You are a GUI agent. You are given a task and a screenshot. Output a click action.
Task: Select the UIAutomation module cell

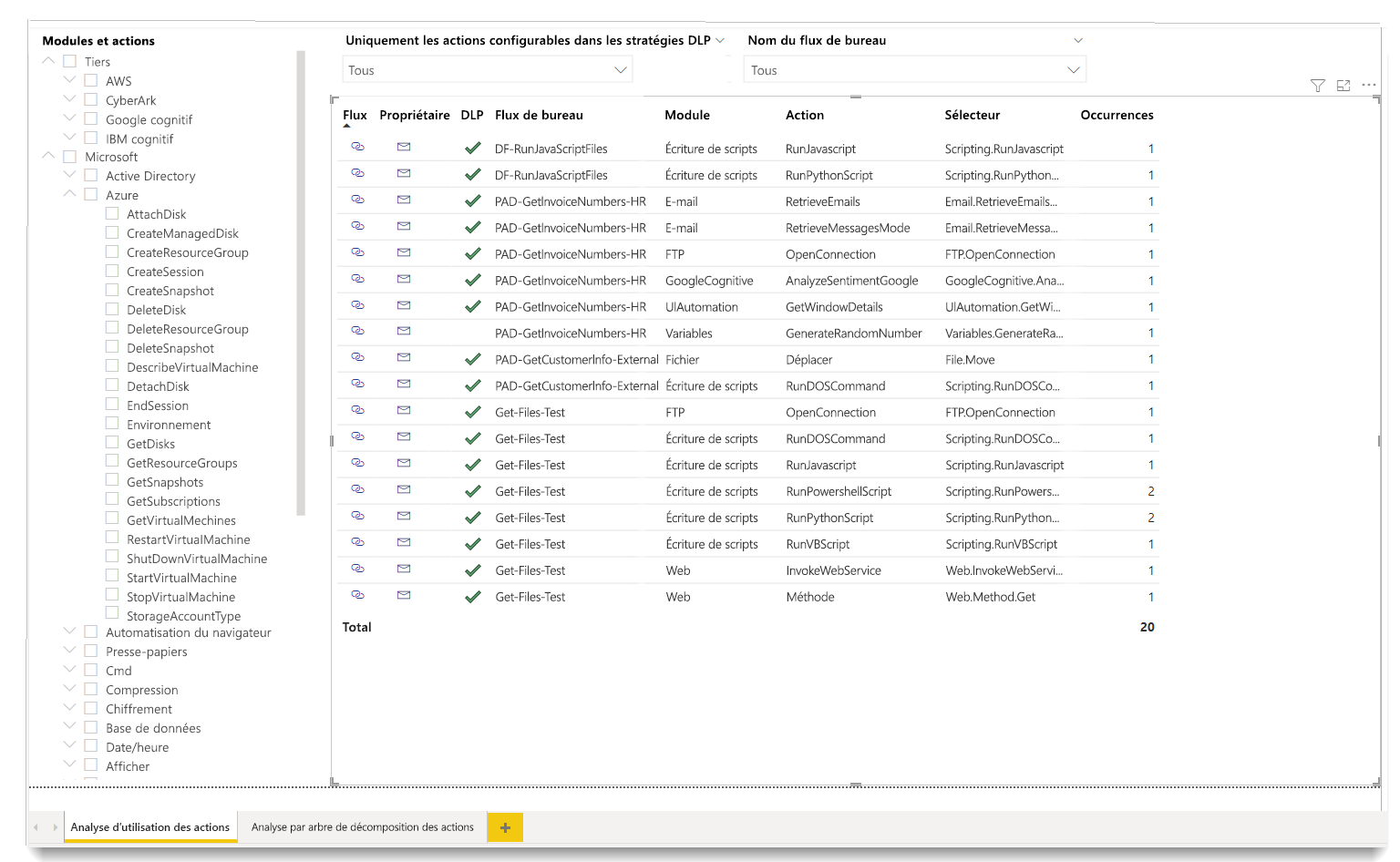point(702,307)
